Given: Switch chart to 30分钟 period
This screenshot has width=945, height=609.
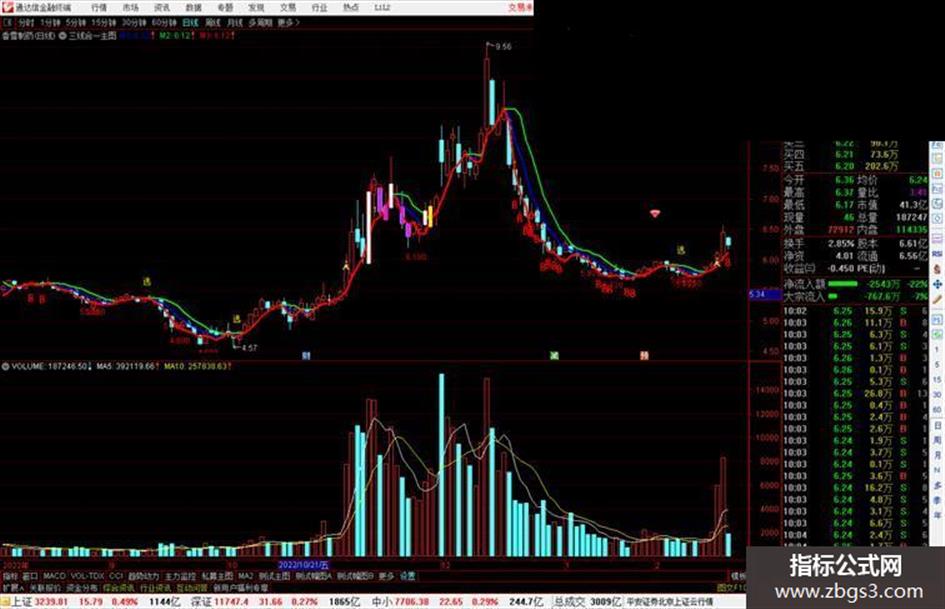Looking at the screenshot, I should point(134,23).
